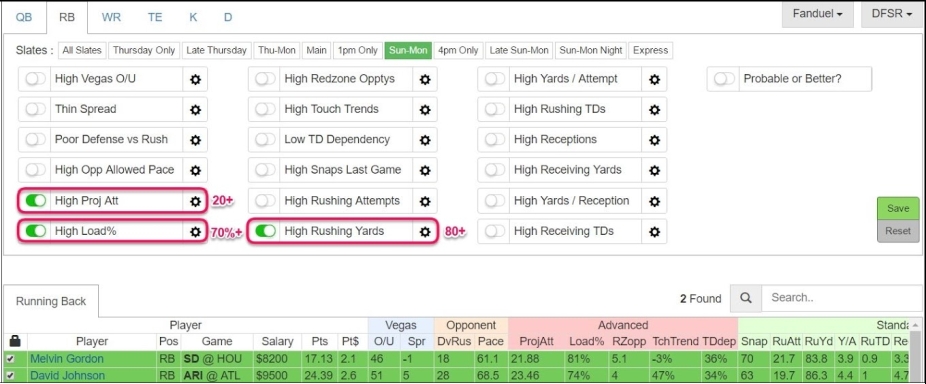Select the Sun-Mon Night slate
926x384 pixels.
point(591,50)
